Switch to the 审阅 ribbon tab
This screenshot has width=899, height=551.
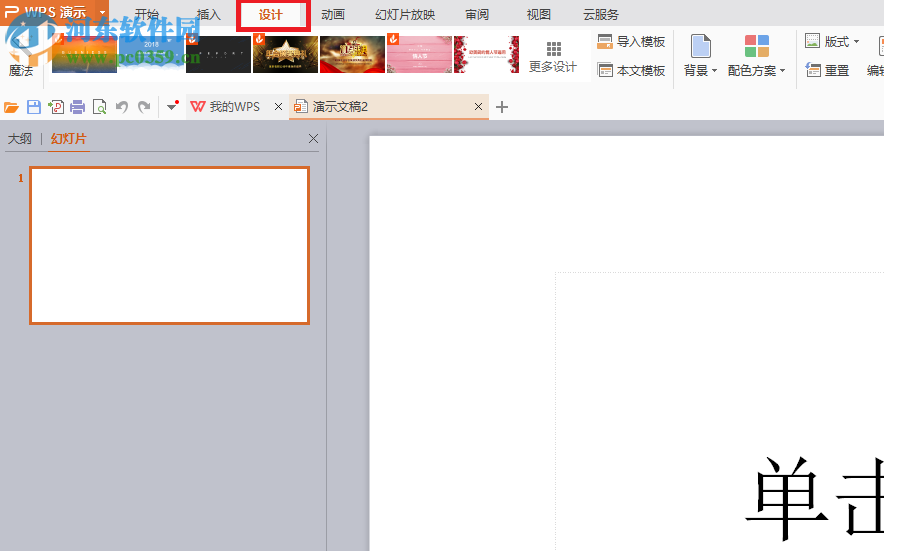(x=477, y=15)
